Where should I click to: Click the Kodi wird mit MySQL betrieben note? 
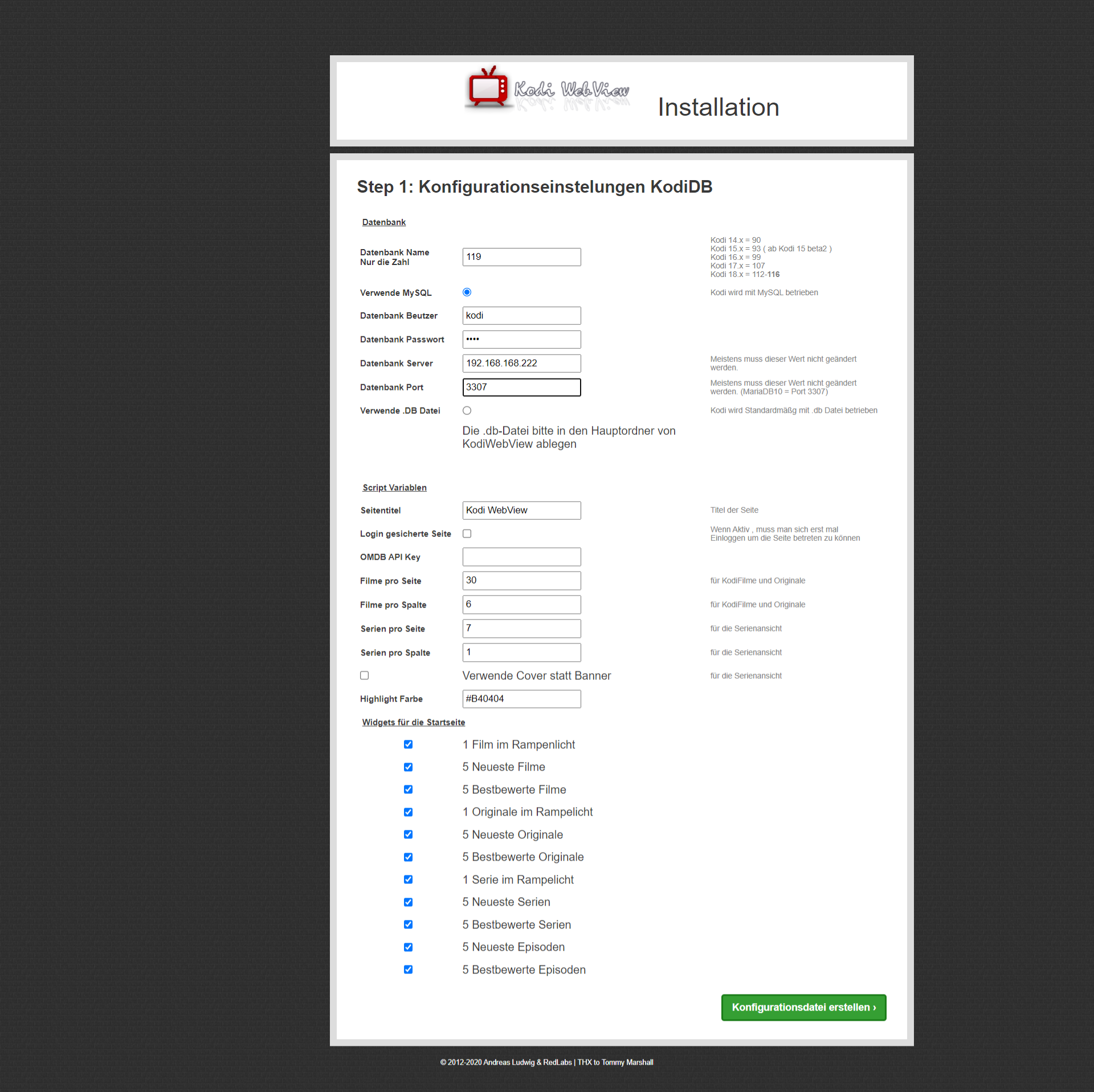[x=764, y=293]
